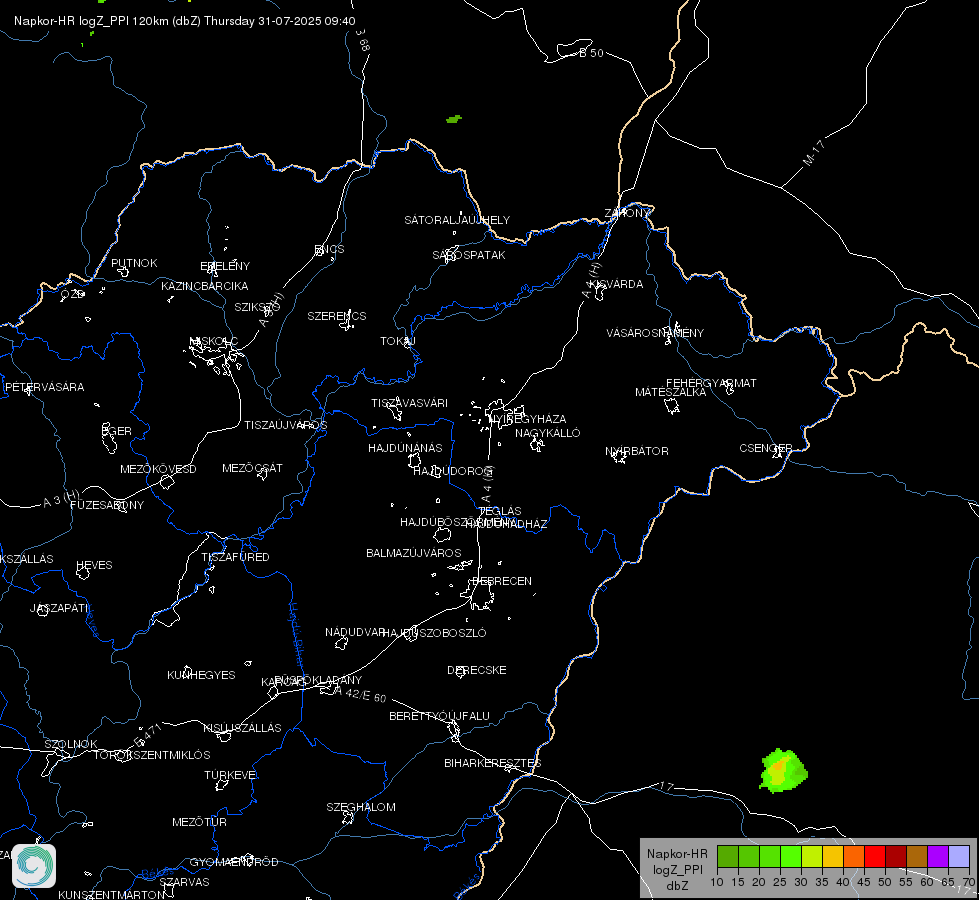979x900 pixels.
Task: Click the EGER city label
Action: [x=117, y=431]
